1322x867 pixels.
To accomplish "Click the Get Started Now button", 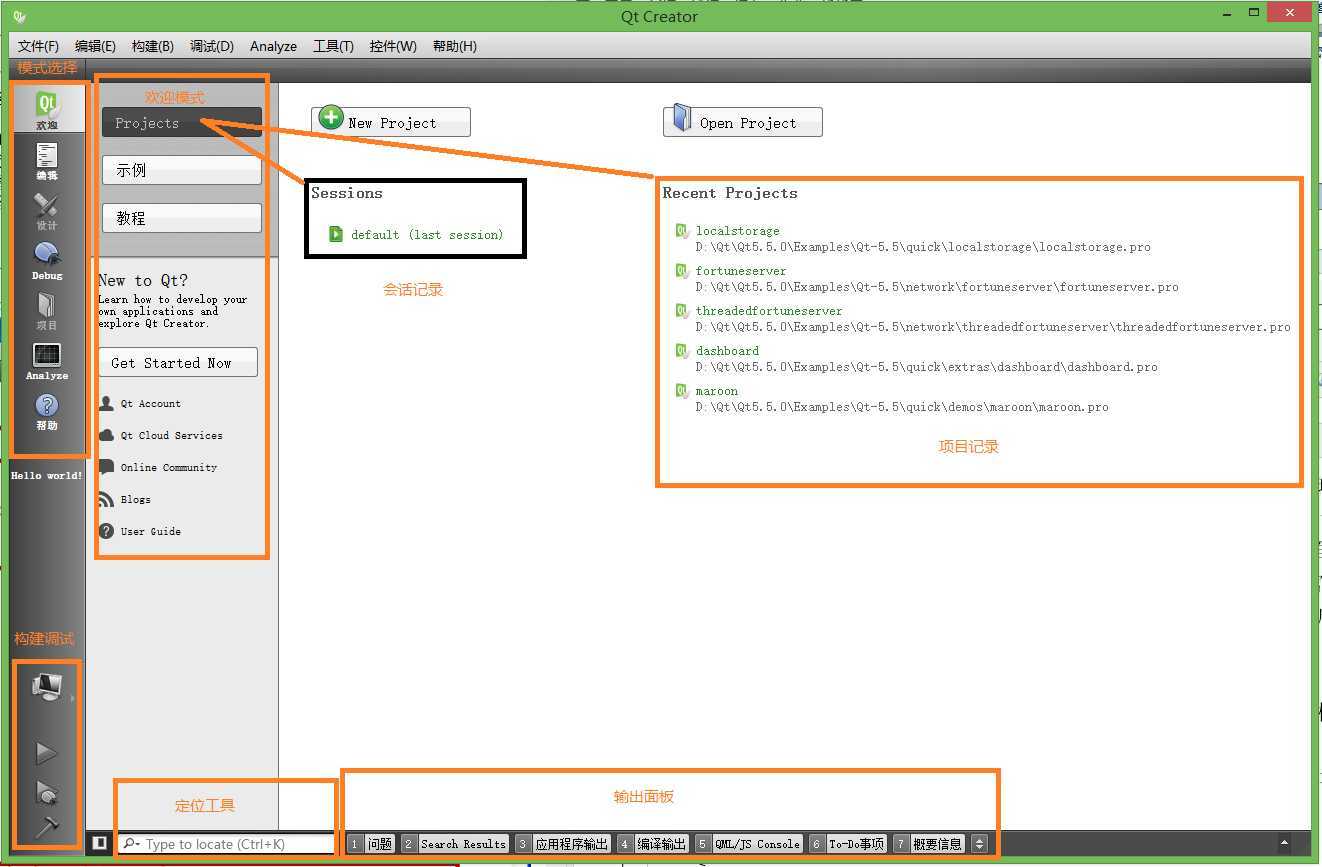I will [178, 363].
